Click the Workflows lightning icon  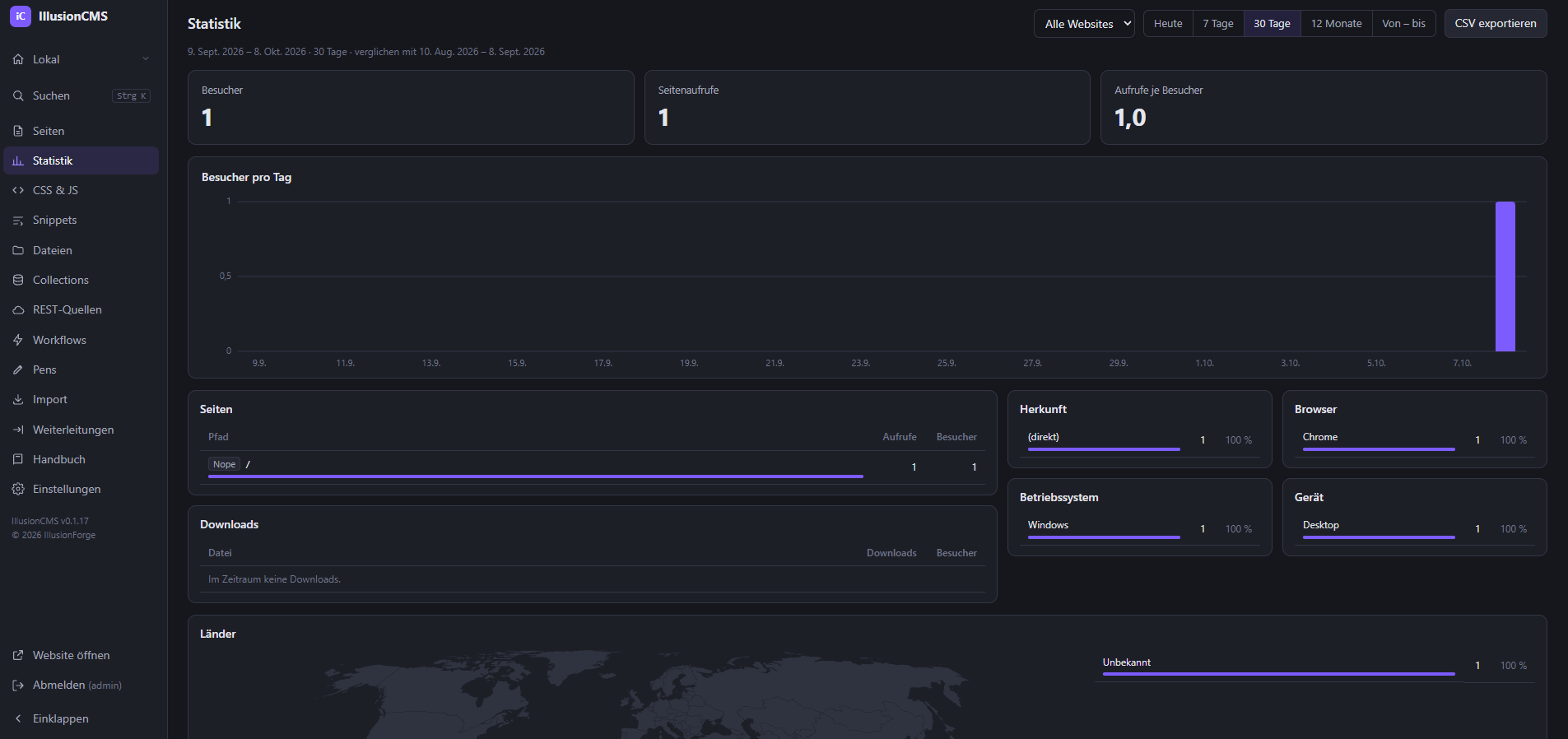tap(18, 340)
